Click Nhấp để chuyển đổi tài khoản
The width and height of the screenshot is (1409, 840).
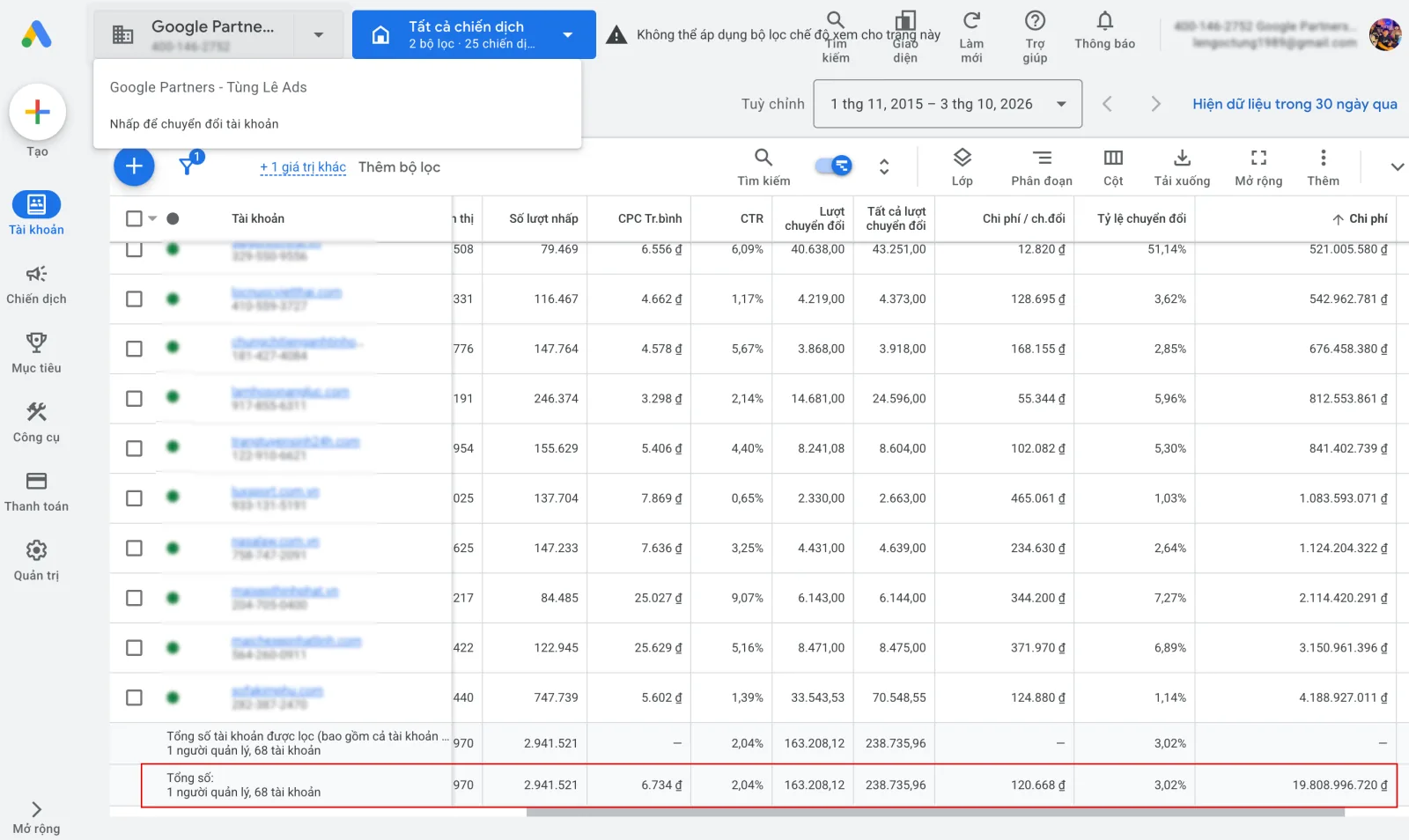pos(194,124)
